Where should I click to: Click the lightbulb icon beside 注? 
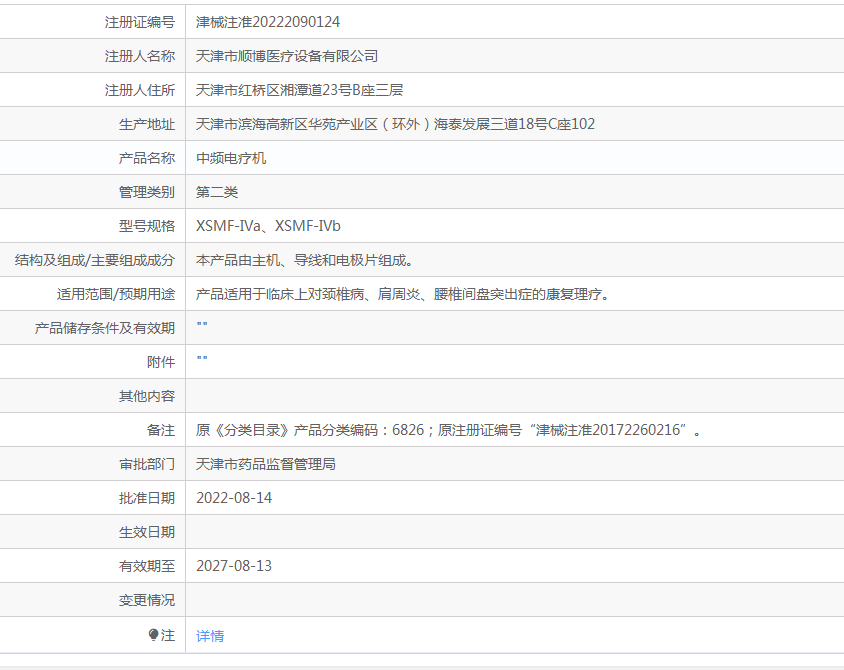click(154, 635)
